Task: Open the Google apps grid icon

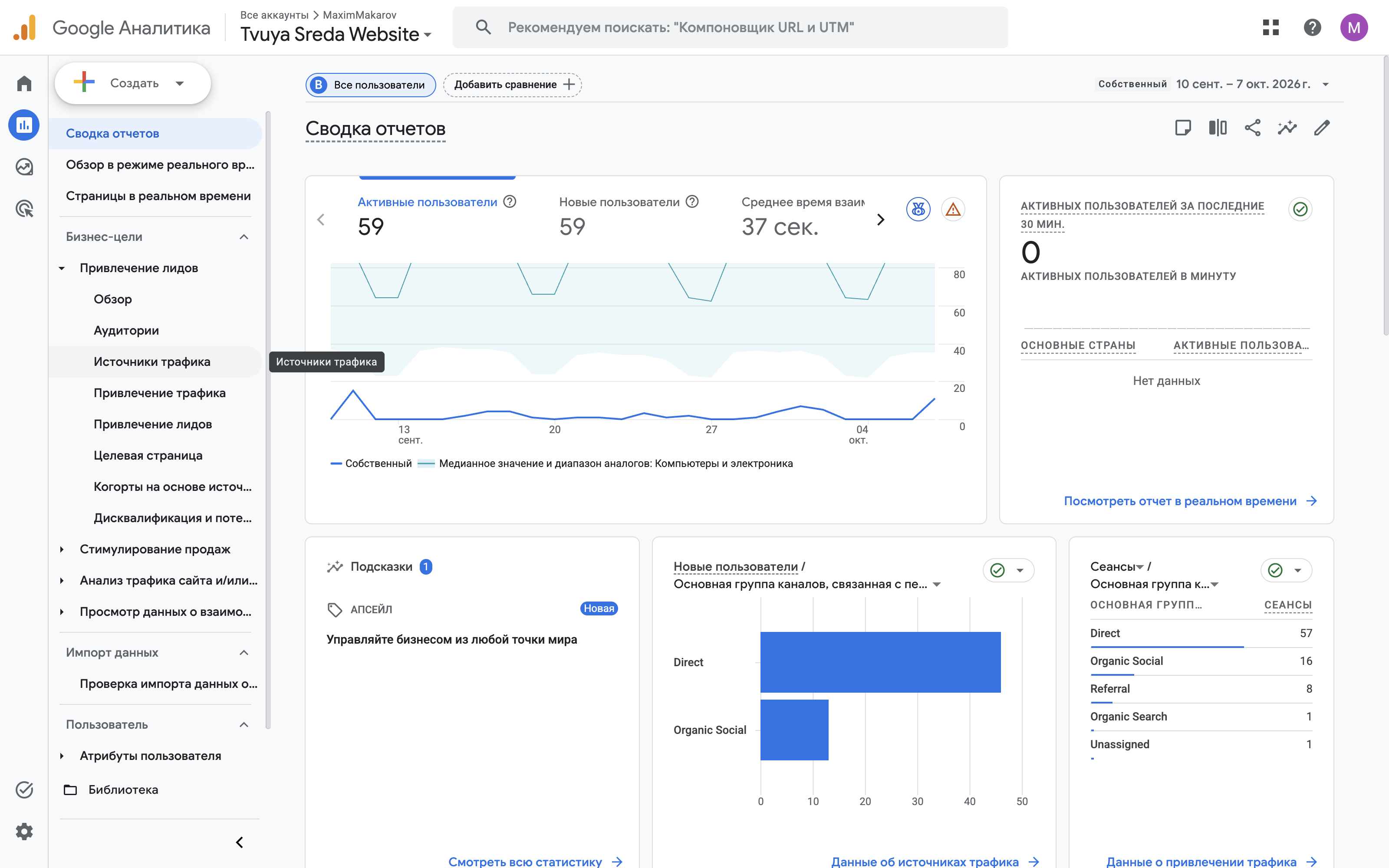Action: [x=1271, y=27]
